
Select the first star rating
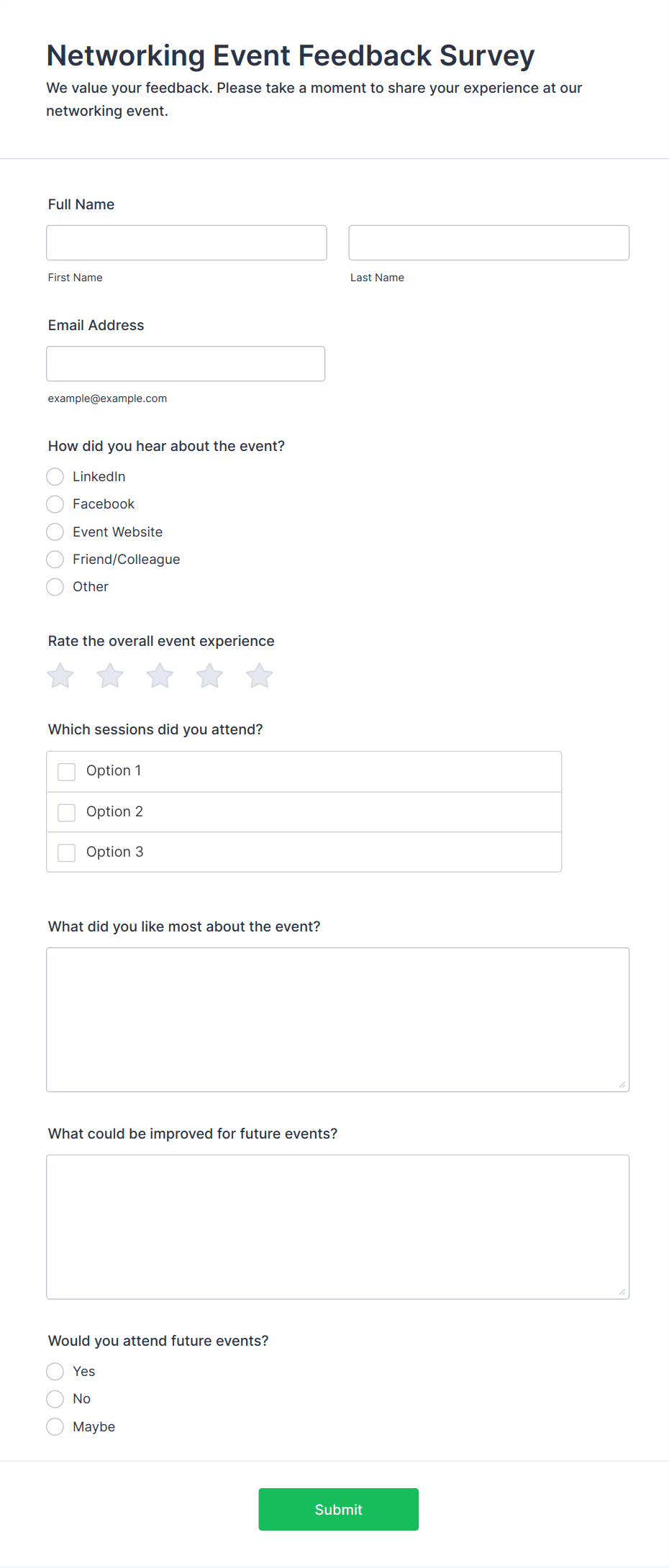60,675
